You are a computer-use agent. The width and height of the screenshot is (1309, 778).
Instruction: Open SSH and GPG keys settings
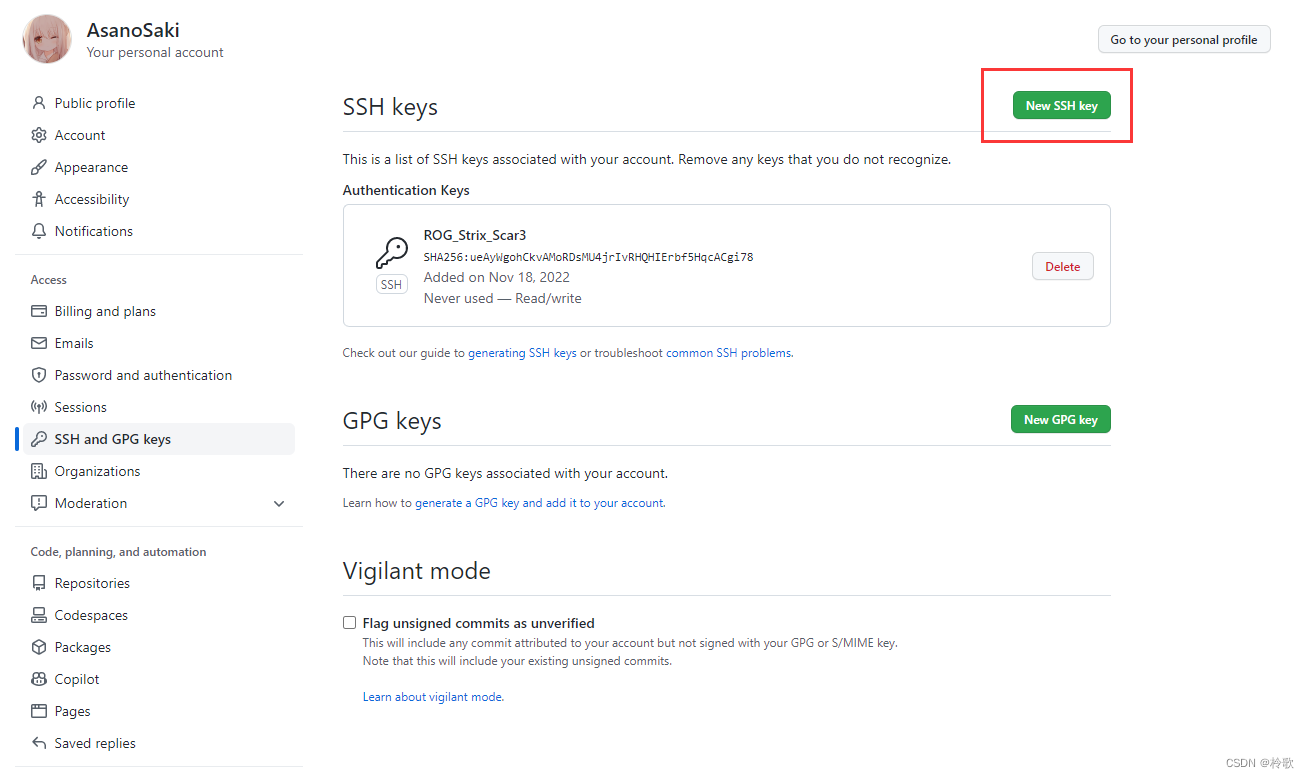tap(112, 439)
